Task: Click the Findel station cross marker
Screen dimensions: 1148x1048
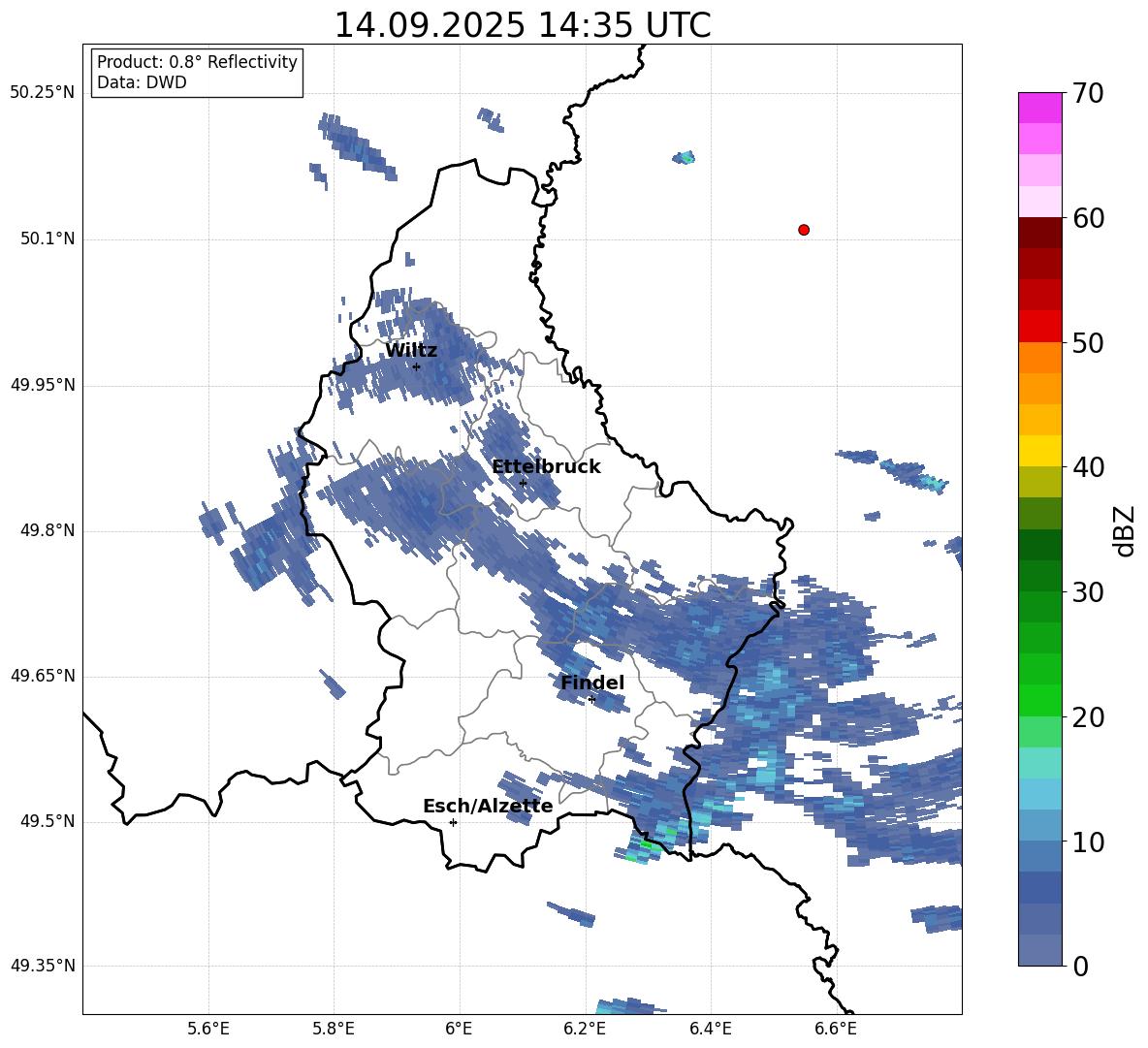Action: (591, 700)
